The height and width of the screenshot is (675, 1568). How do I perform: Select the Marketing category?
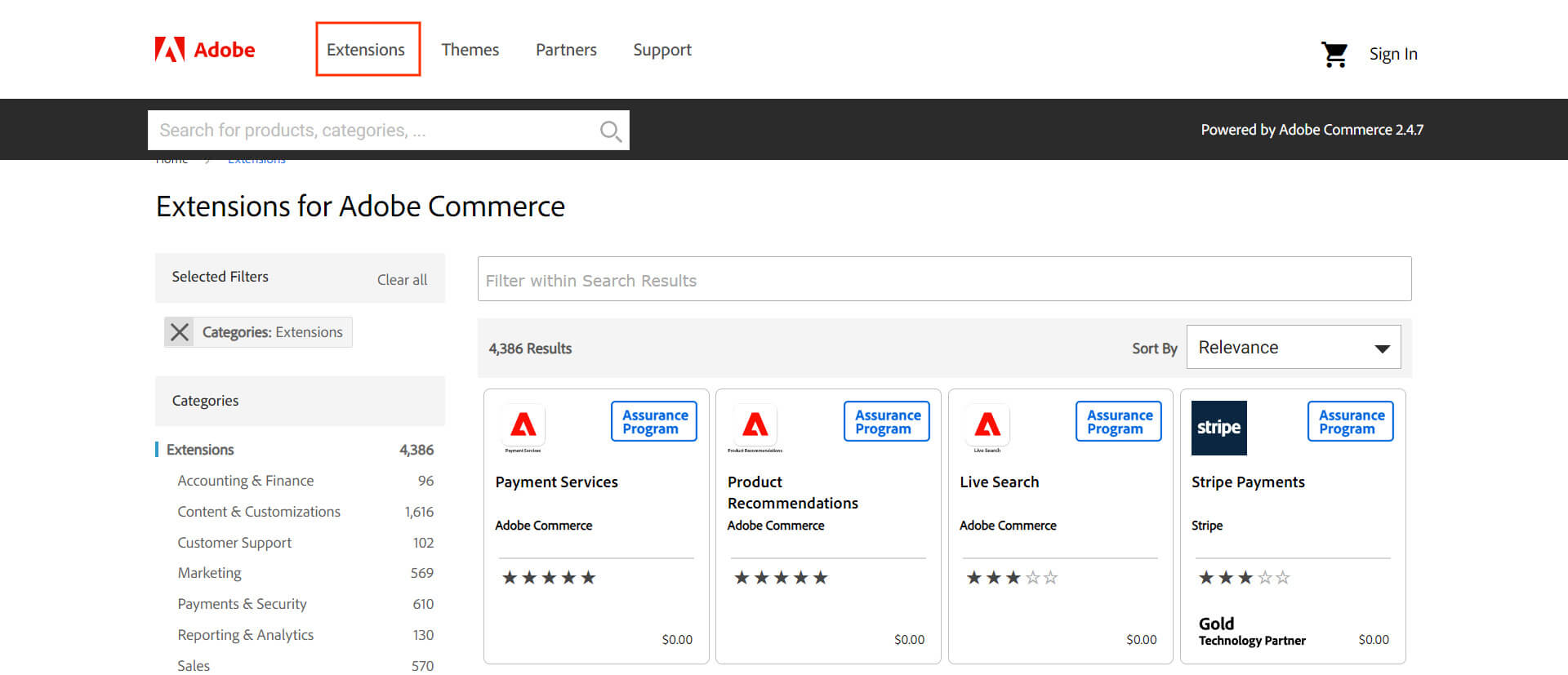click(210, 573)
